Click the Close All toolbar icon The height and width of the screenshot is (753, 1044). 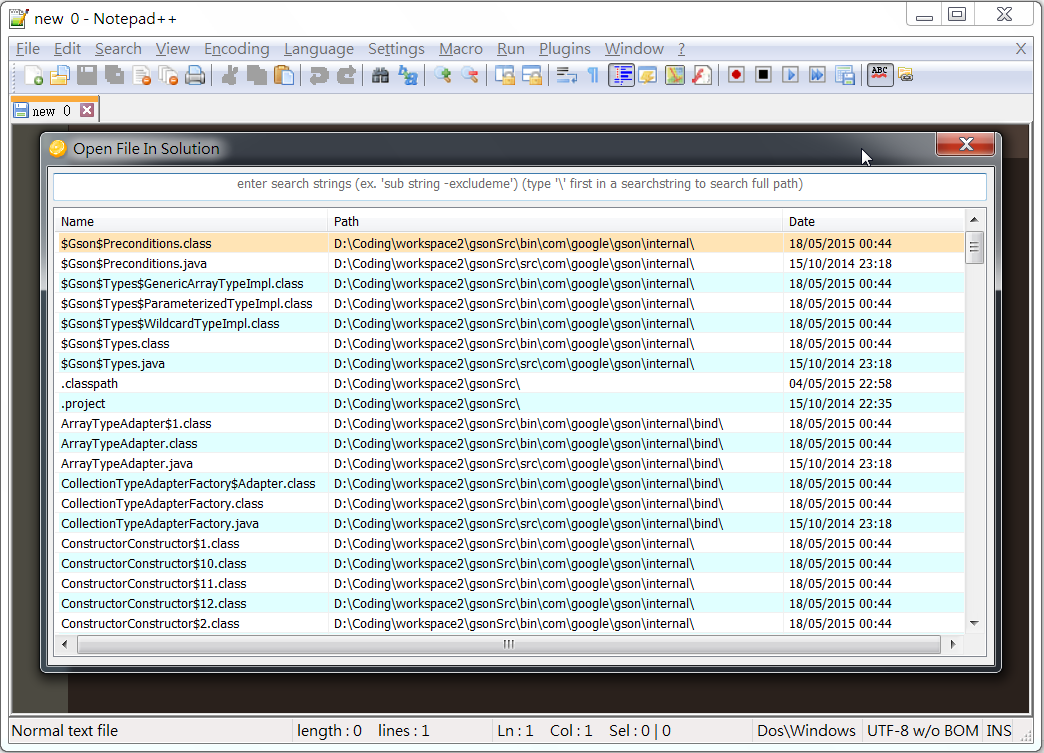pyautogui.click(x=168, y=75)
